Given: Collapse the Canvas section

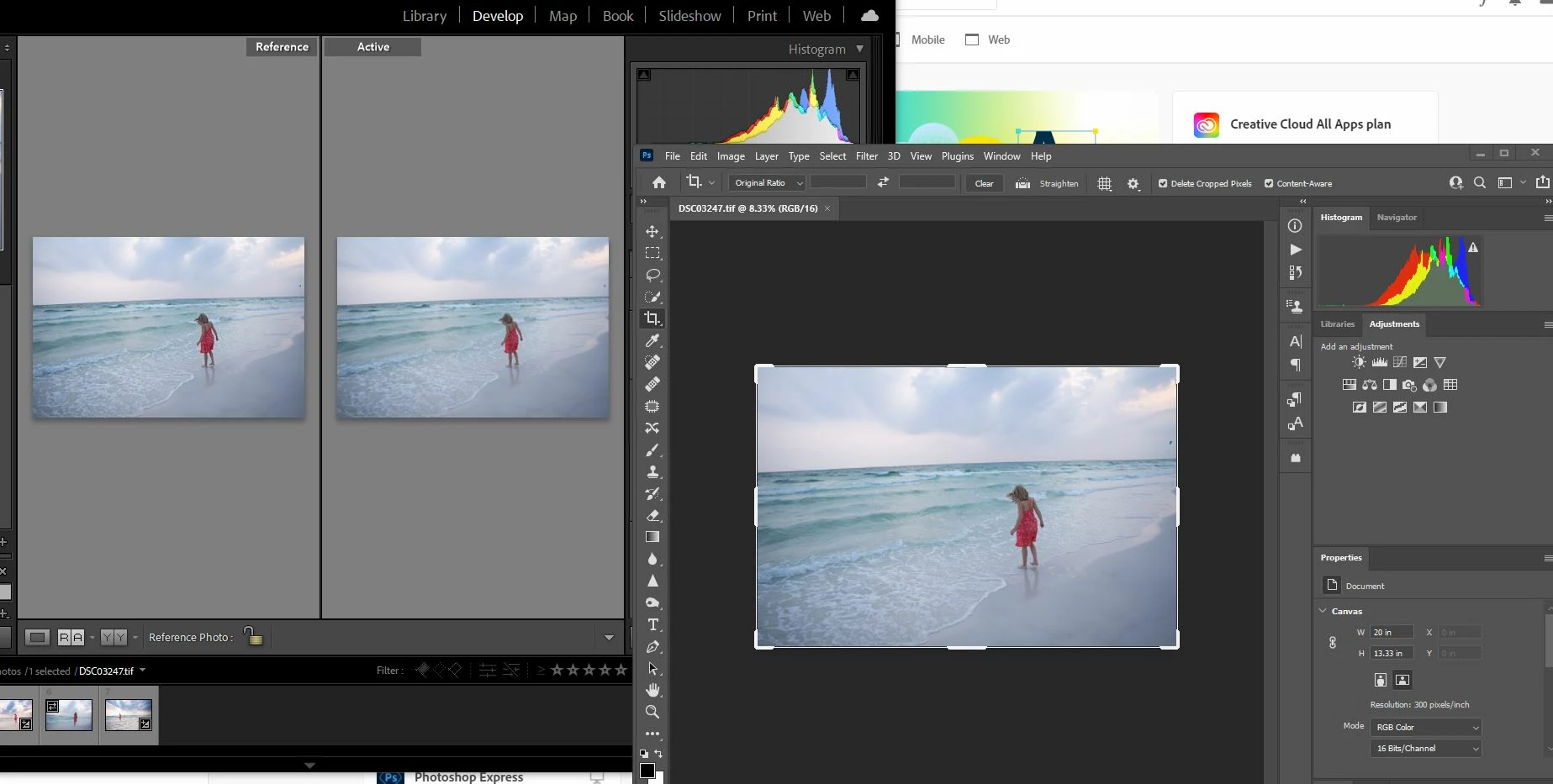Looking at the screenshot, I should (x=1323, y=611).
